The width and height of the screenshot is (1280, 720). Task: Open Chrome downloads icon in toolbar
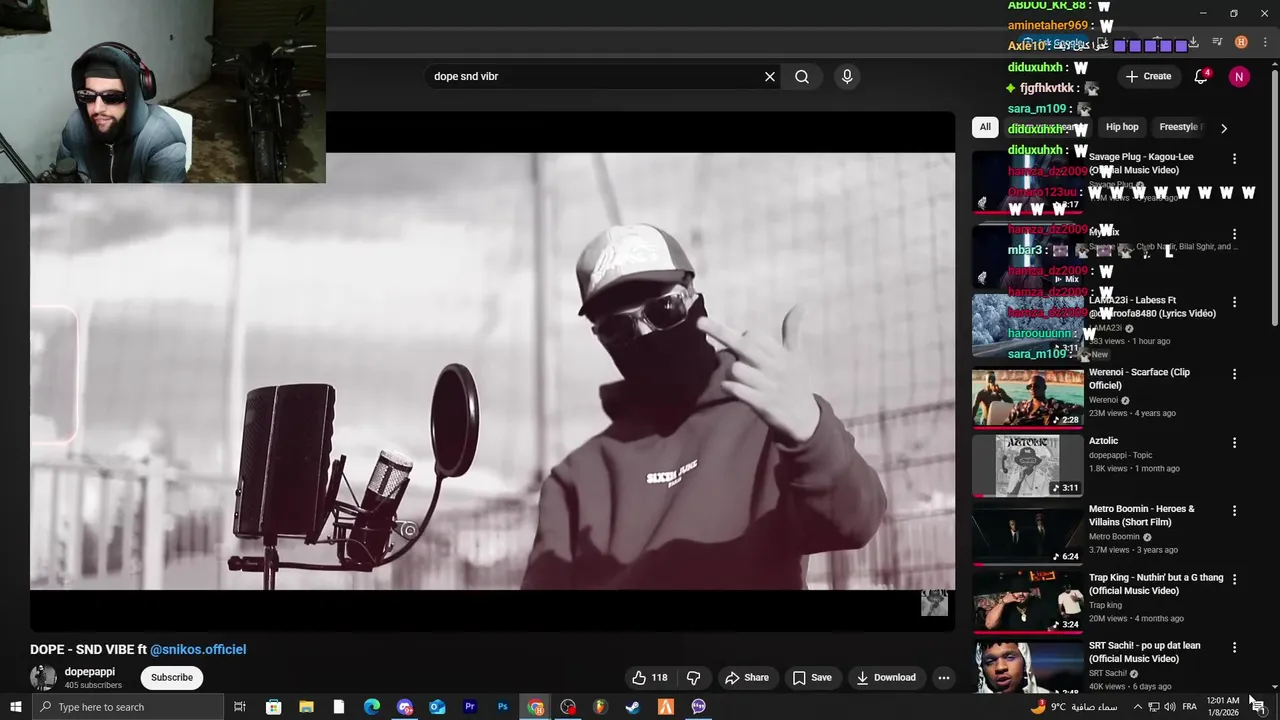[1193, 42]
